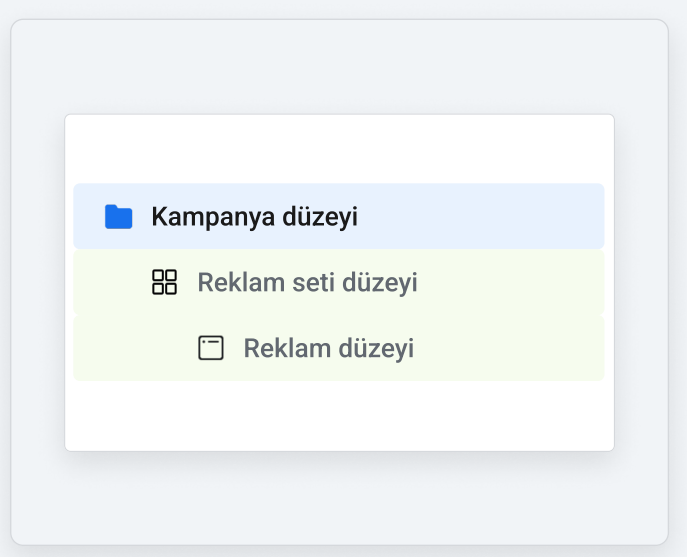This screenshot has height=557, width=687.
Task: Open the campaign level folder icon
Action: point(118,216)
